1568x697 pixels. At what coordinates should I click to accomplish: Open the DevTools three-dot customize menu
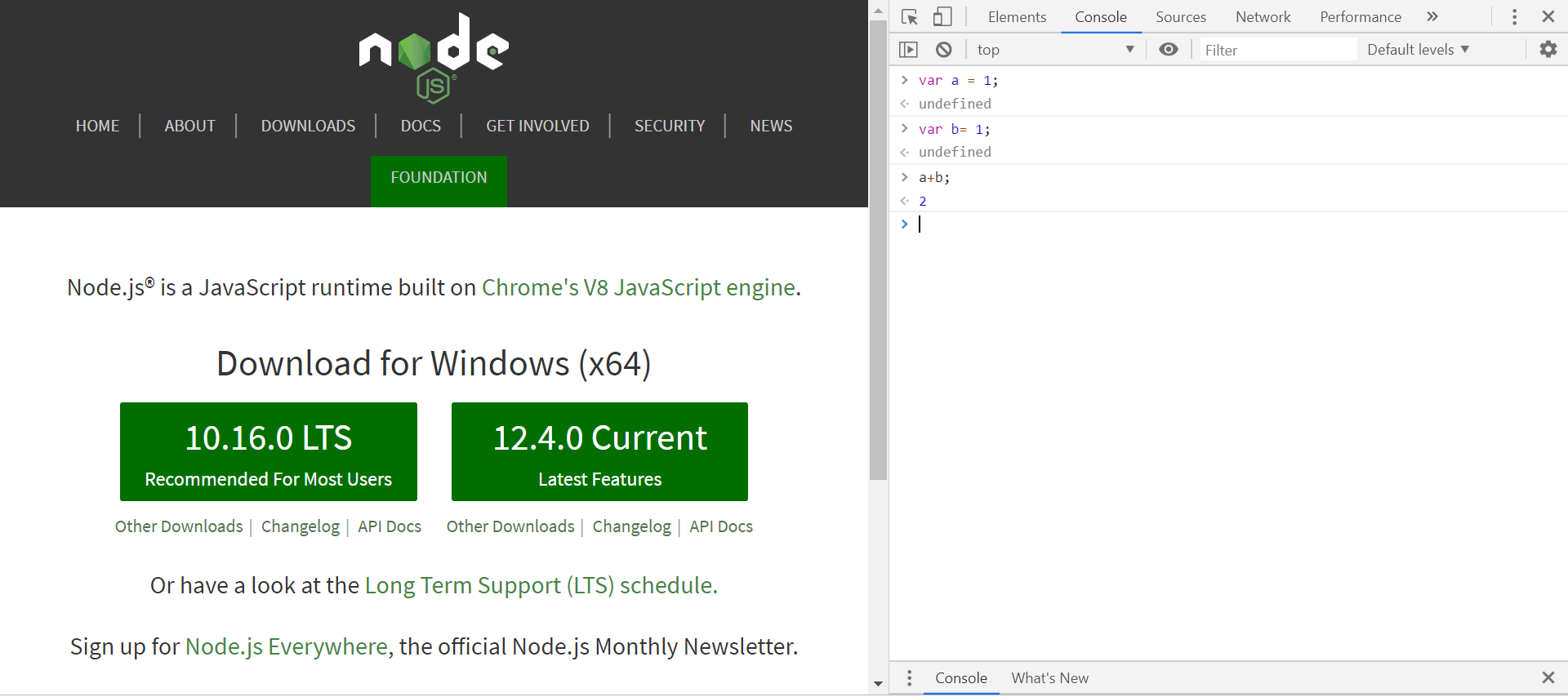coord(1514,17)
